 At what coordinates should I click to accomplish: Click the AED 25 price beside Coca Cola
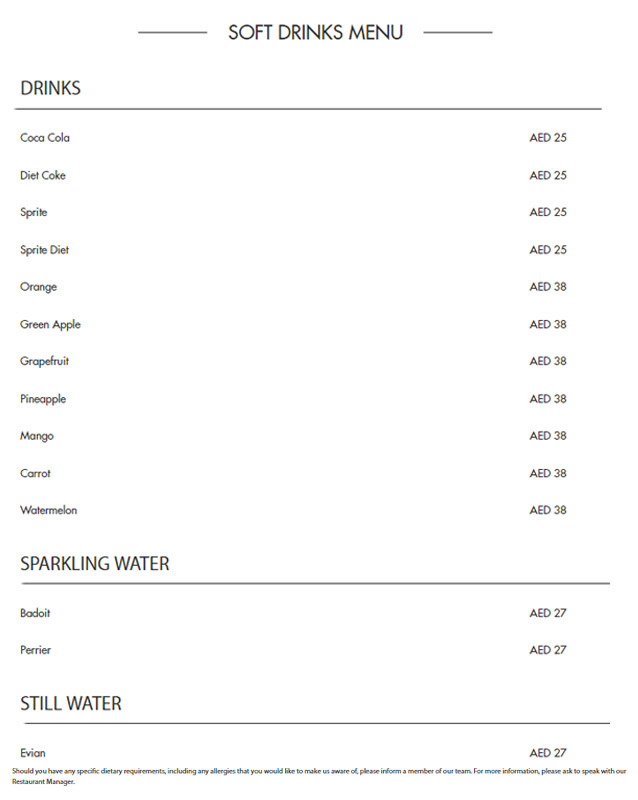548,138
